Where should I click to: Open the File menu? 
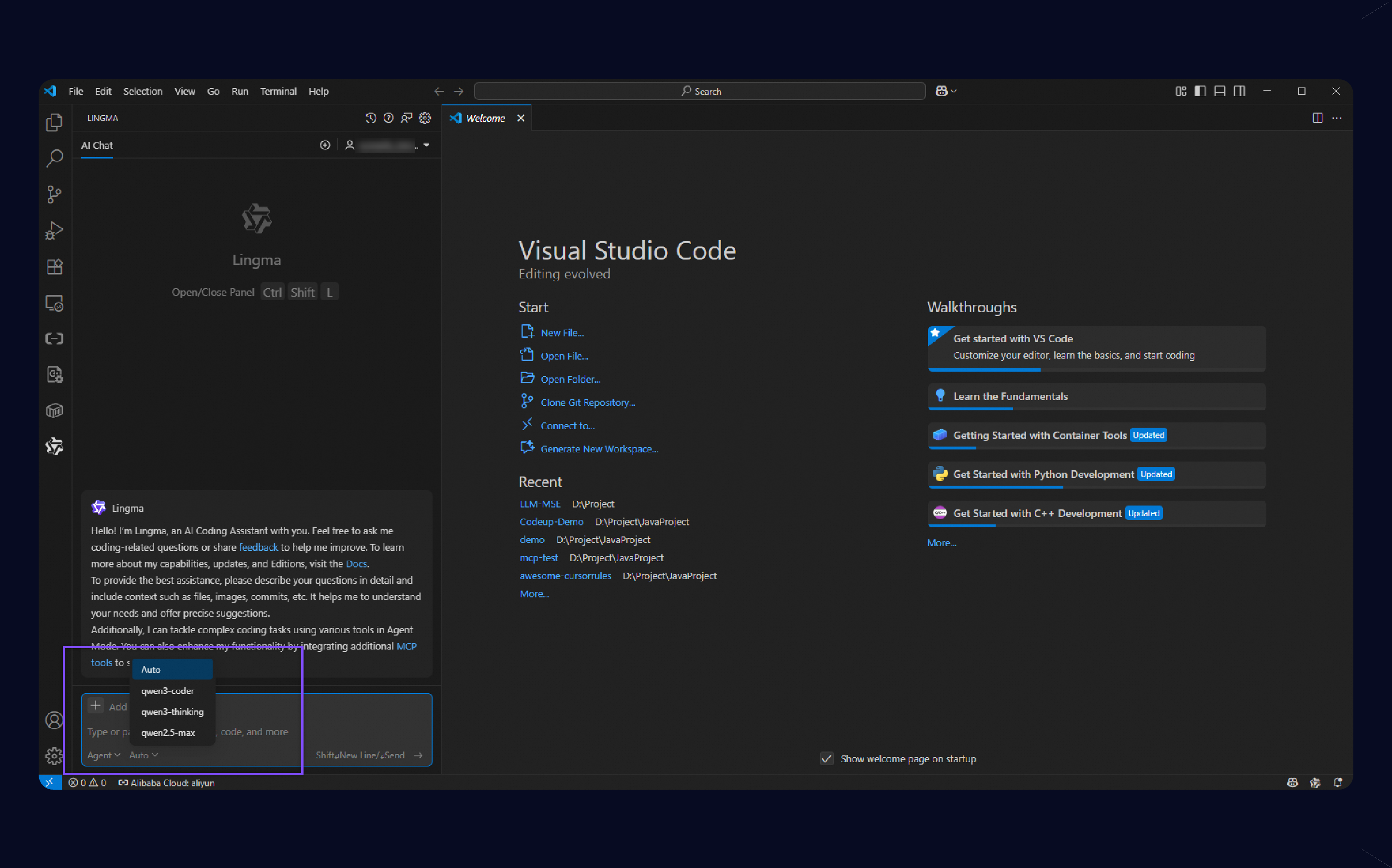coord(76,91)
